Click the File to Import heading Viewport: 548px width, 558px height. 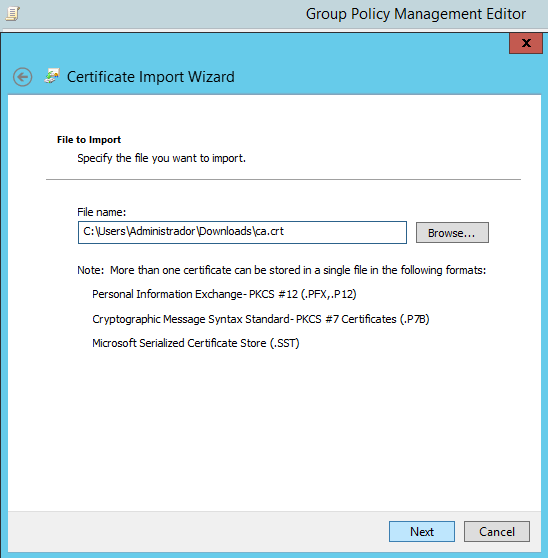pyautogui.click(x=89, y=140)
